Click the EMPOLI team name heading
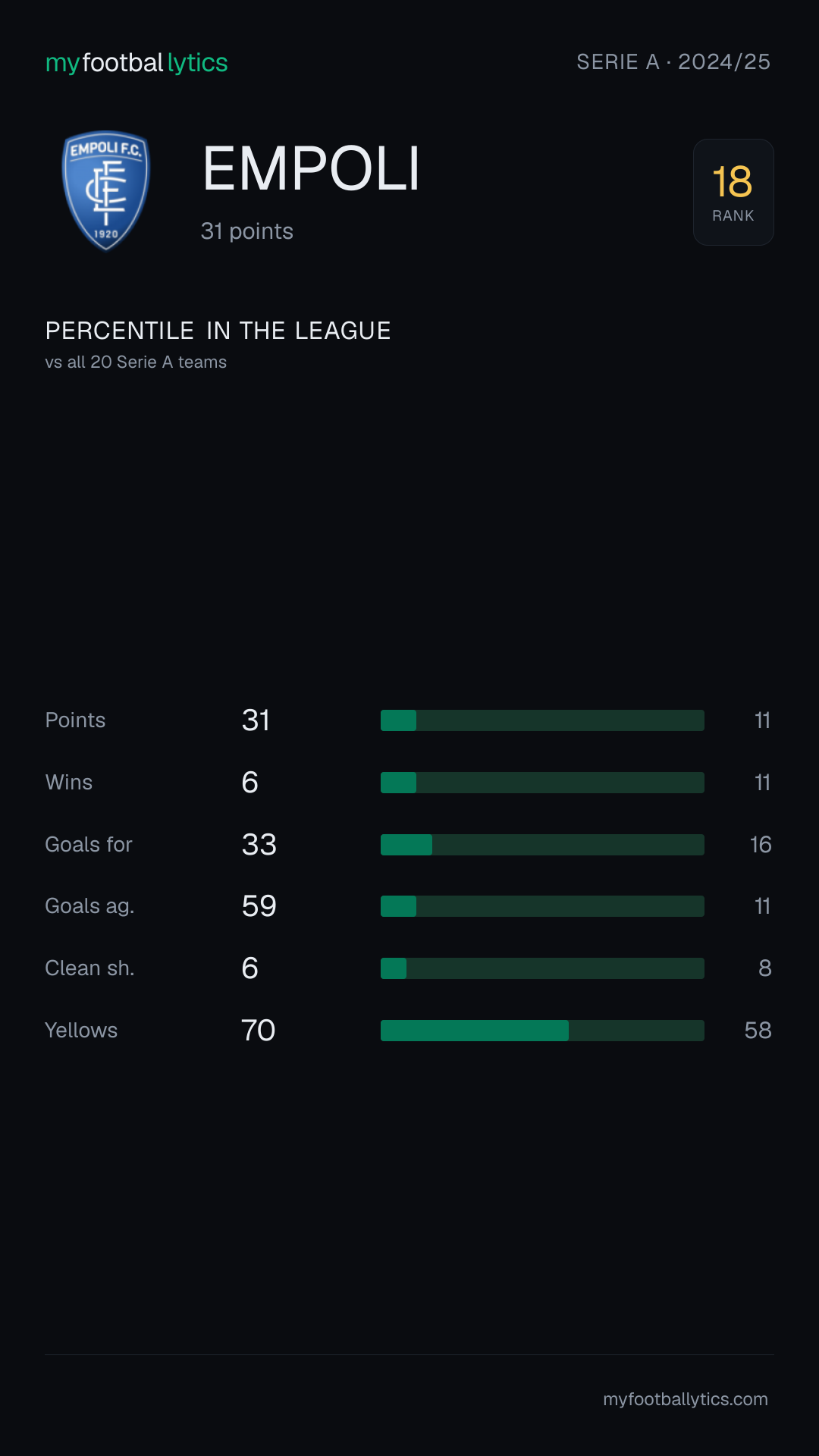 311,168
